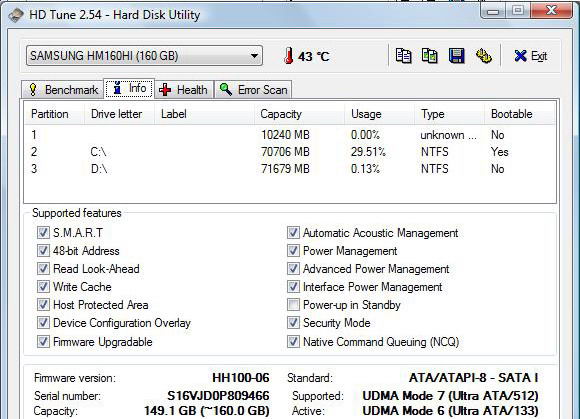Toggle the Write Cache checkbox
Image resolution: width=580 pixels, height=419 pixels.
[43, 287]
